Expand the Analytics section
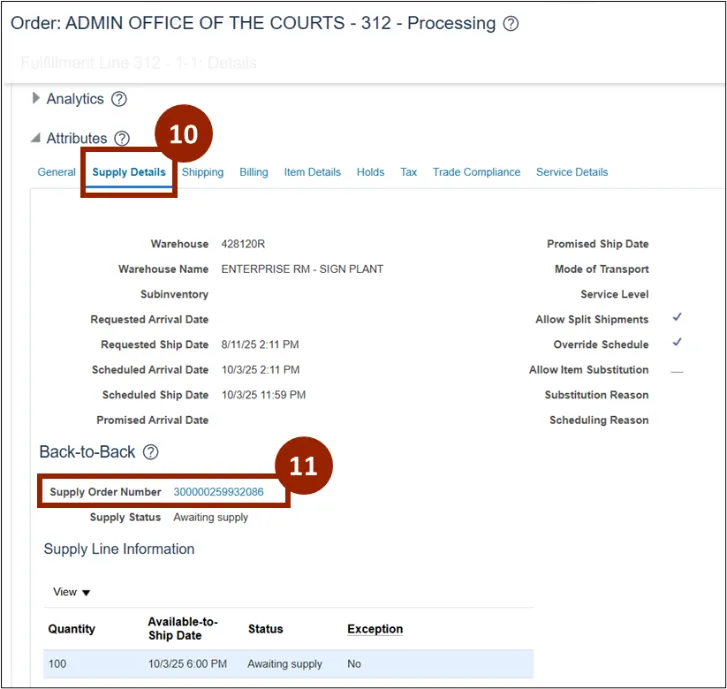This screenshot has height=689, width=727. pyautogui.click(x=37, y=99)
